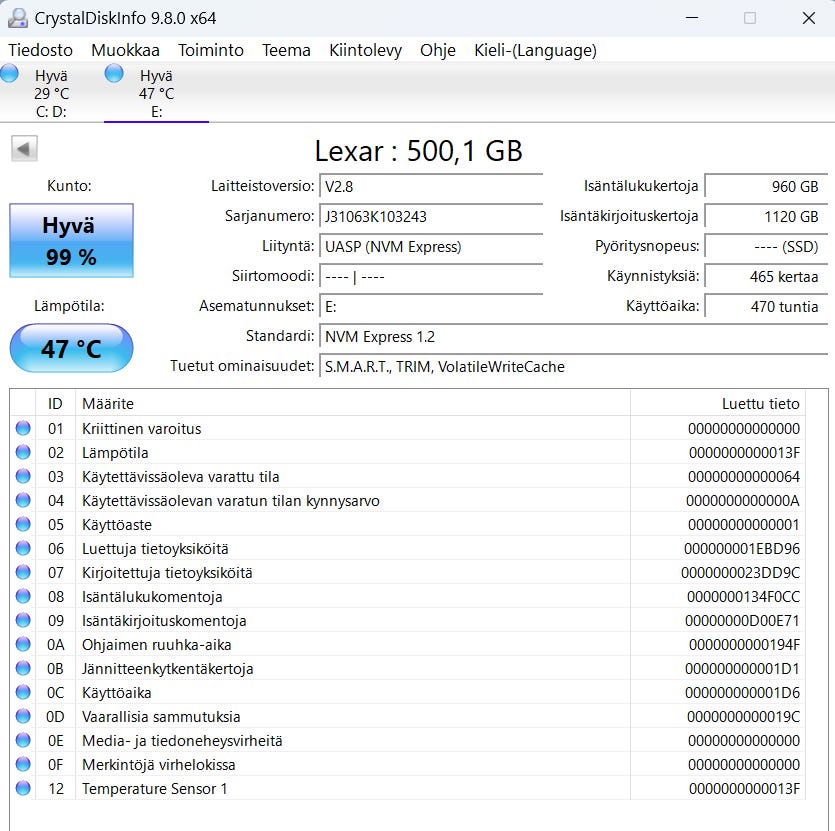The image size is (835, 831).
Task: Open the Toiminto menu
Action: coord(211,50)
